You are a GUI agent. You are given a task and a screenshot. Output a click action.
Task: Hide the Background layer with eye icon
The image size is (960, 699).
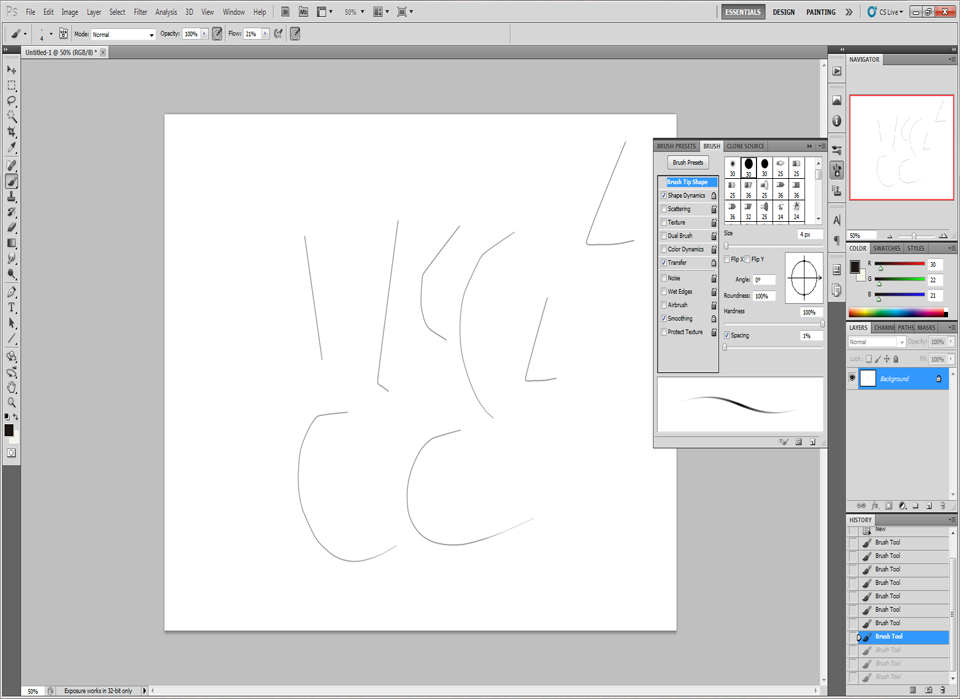pyautogui.click(x=853, y=379)
